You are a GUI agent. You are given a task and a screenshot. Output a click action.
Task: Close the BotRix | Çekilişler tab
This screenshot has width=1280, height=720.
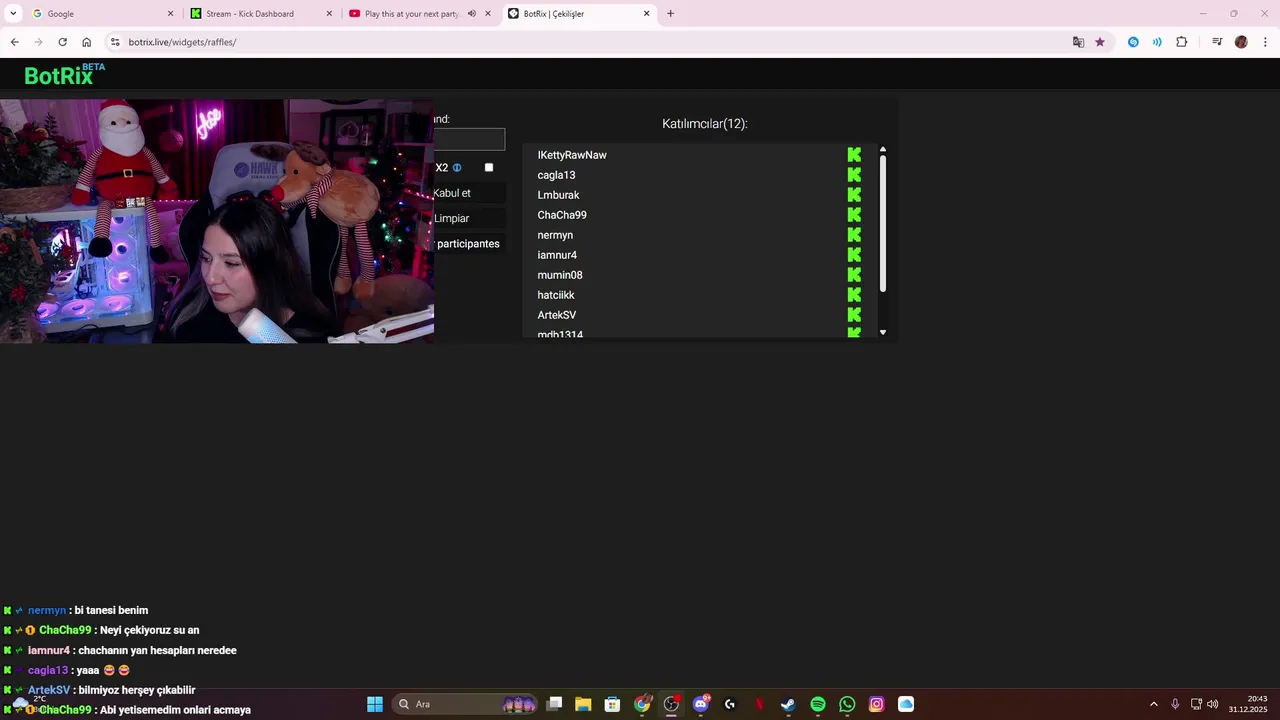[646, 14]
